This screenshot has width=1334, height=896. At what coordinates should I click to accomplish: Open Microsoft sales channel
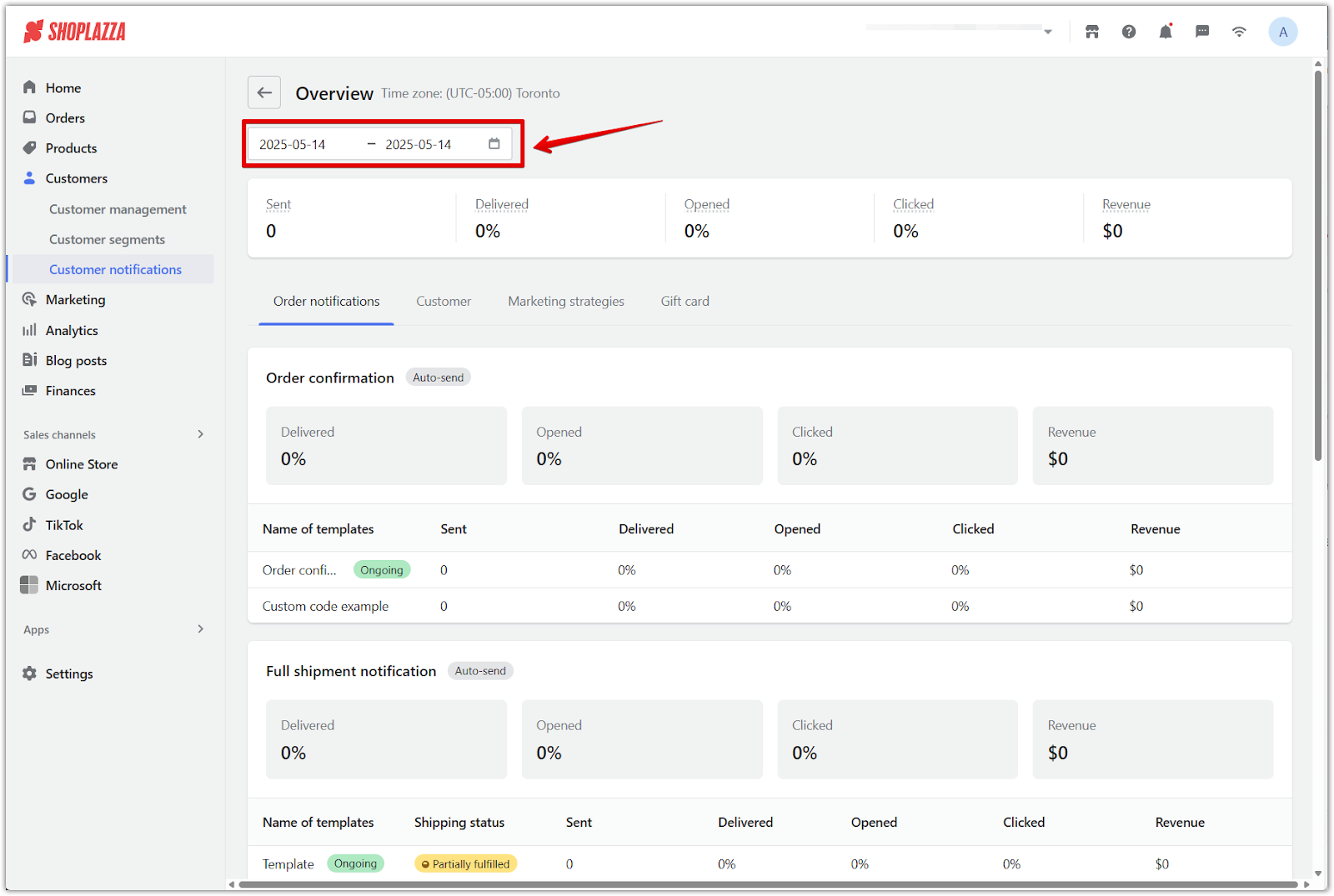tap(73, 585)
